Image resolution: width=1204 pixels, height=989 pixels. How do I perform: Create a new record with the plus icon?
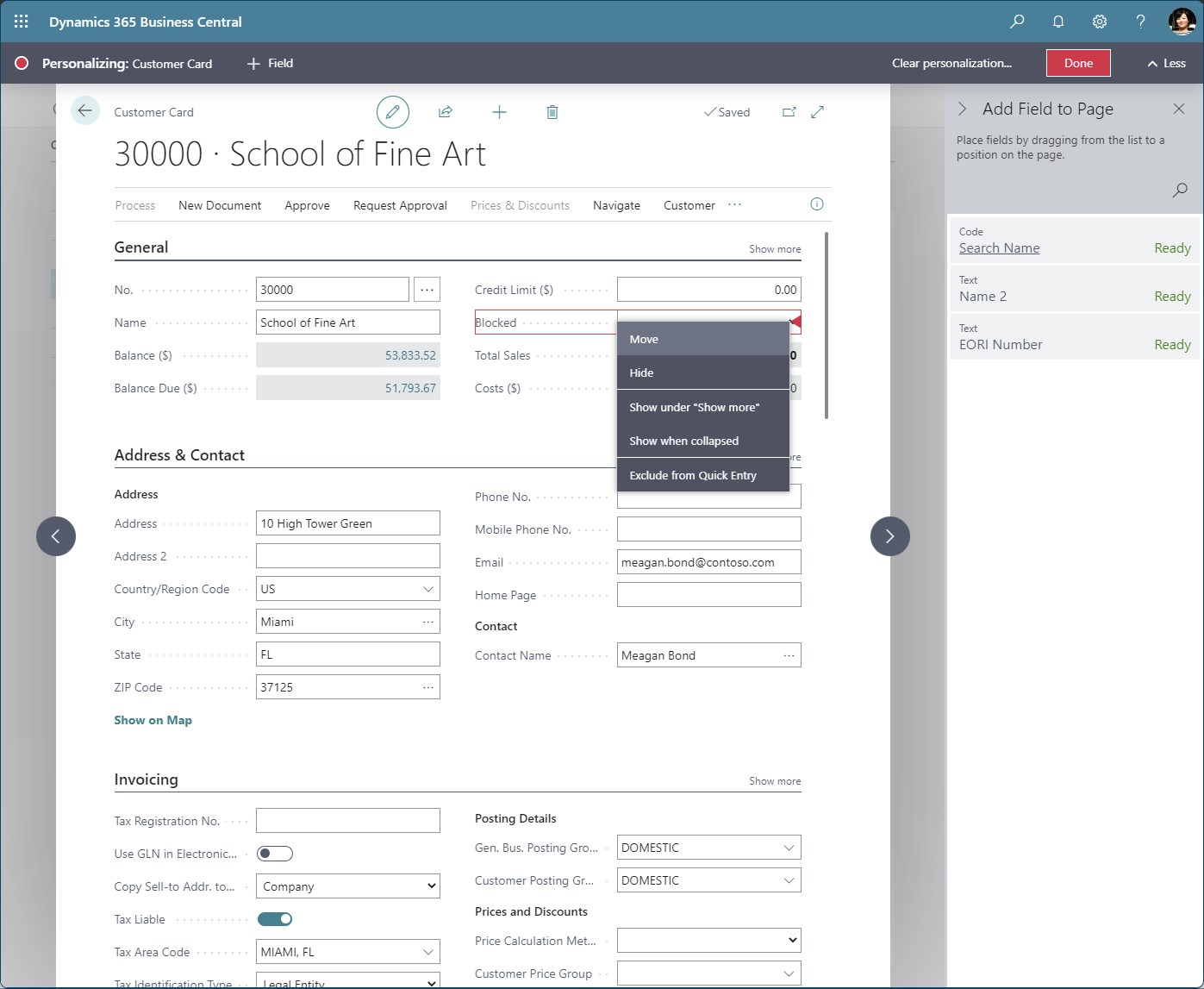click(499, 111)
